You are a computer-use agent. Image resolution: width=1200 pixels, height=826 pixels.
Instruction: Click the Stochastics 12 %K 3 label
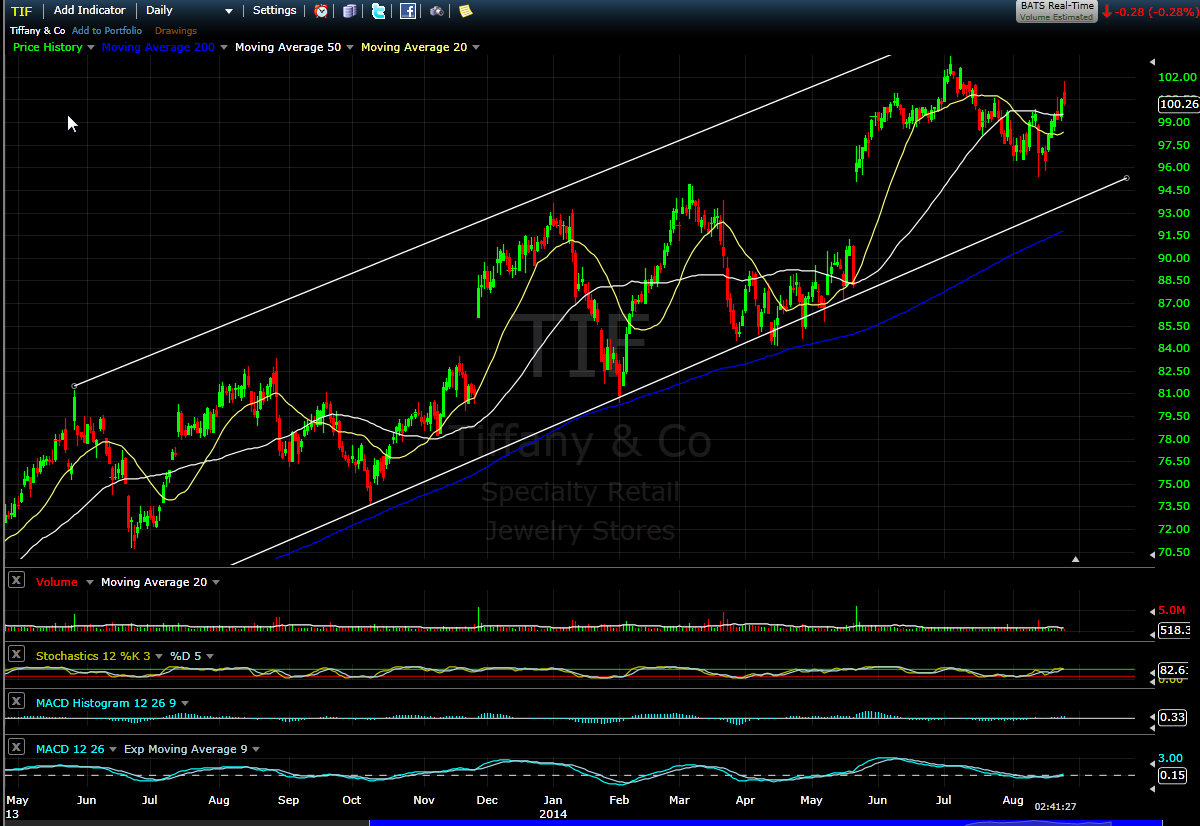coord(92,656)
